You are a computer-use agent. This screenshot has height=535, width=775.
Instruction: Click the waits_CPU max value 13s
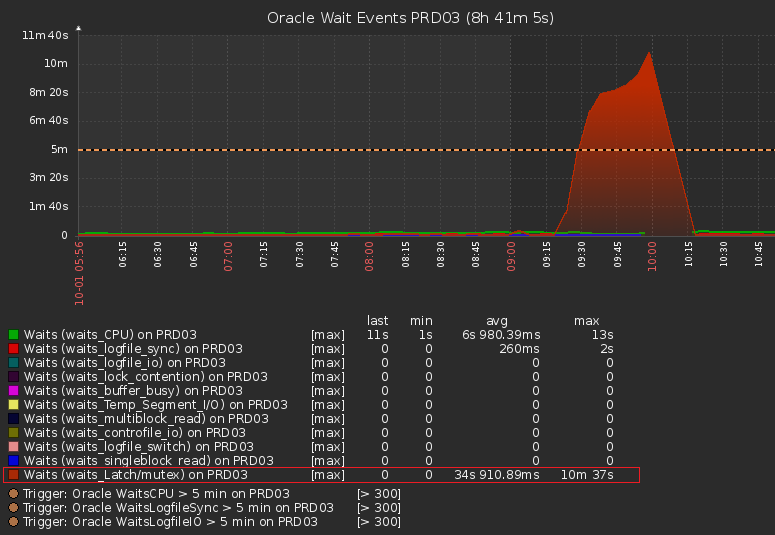(603, 335)
